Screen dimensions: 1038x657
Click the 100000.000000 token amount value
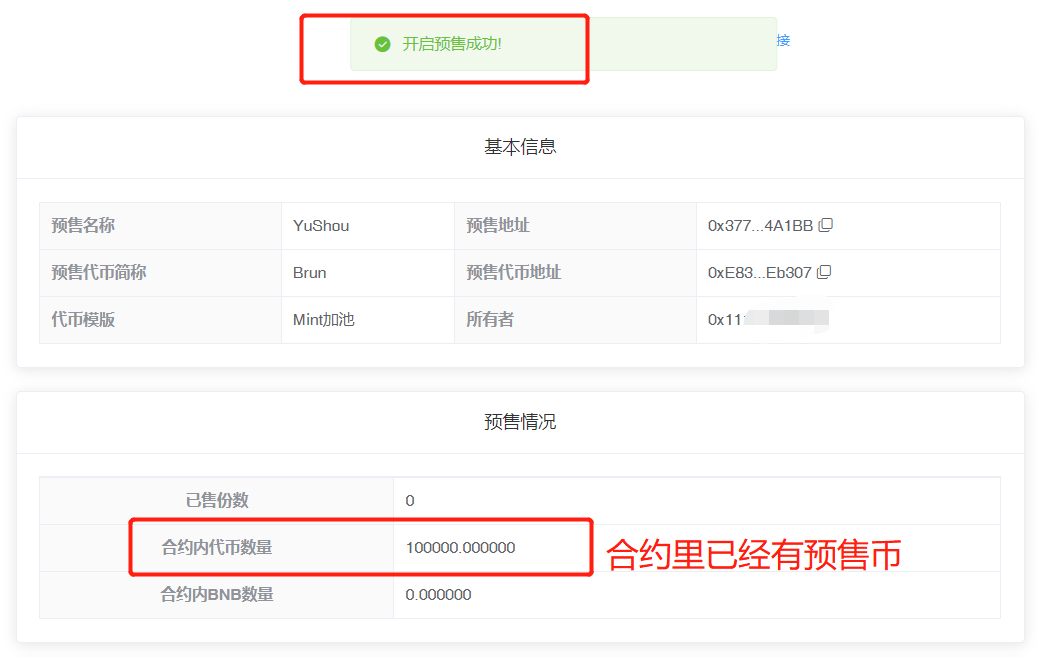pos(460,548)
